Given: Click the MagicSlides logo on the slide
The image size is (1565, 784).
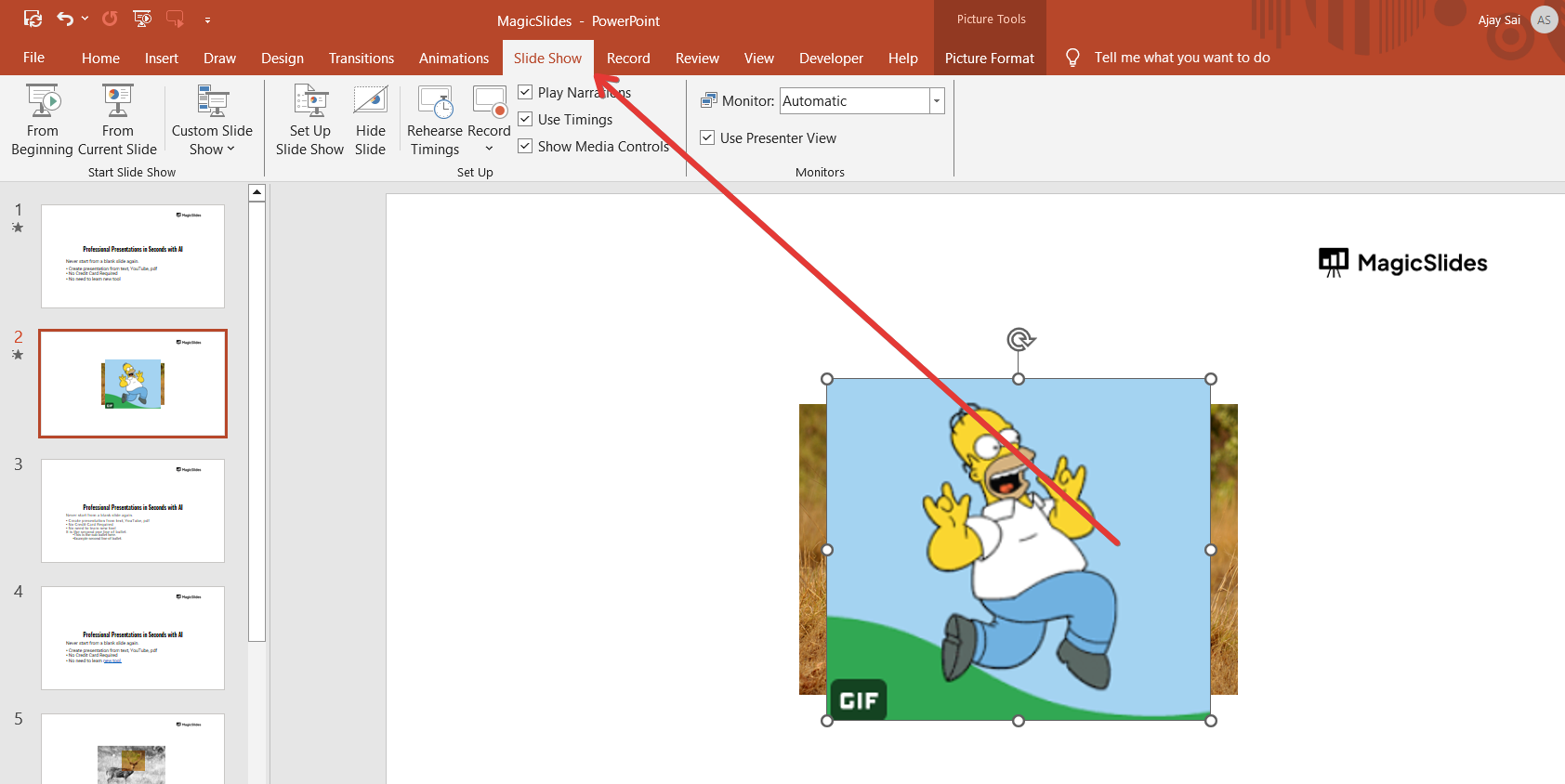Looking at the screenshot, I should 1403,263.
